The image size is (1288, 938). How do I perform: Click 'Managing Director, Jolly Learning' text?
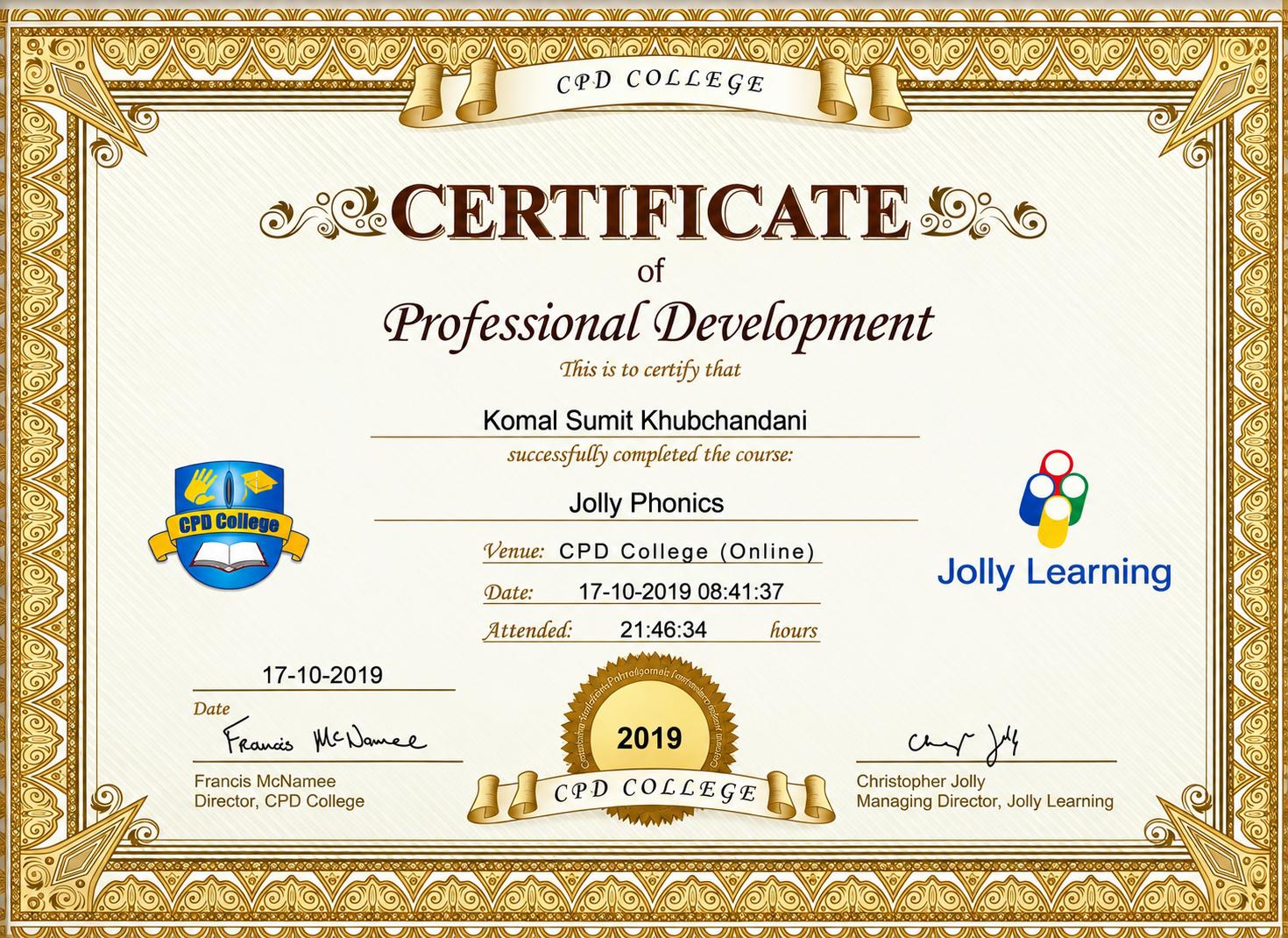pos(985,801)
